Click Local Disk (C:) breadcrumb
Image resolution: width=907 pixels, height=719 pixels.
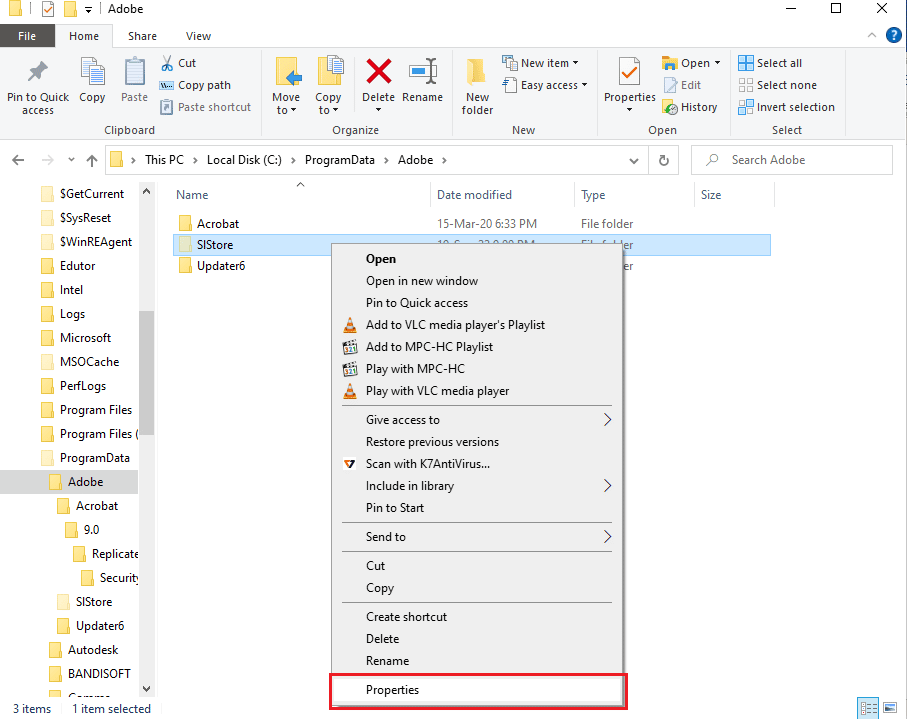coord(244,160)
